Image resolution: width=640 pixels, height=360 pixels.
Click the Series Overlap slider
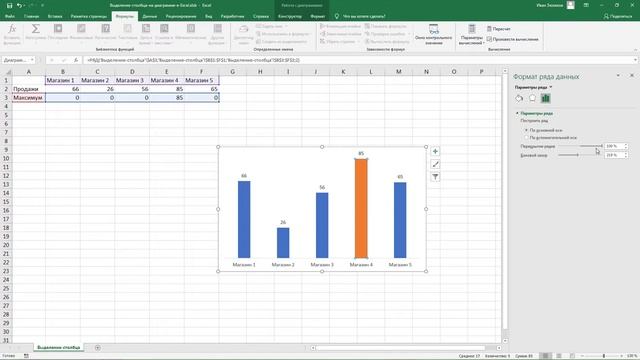point(580,146)
